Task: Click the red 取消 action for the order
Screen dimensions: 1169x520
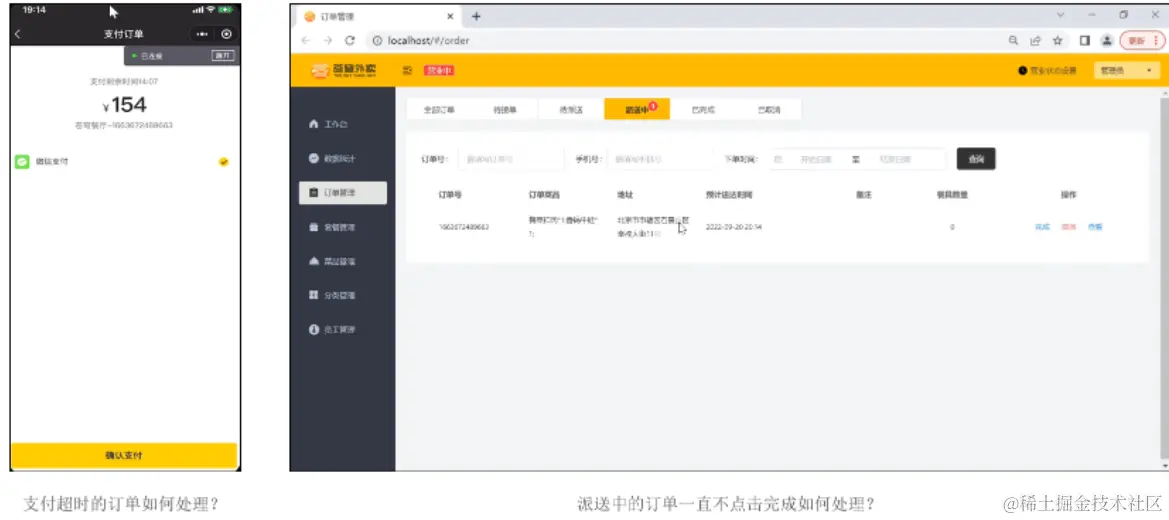Action: pyautogui.click(x=1068, y=227)
